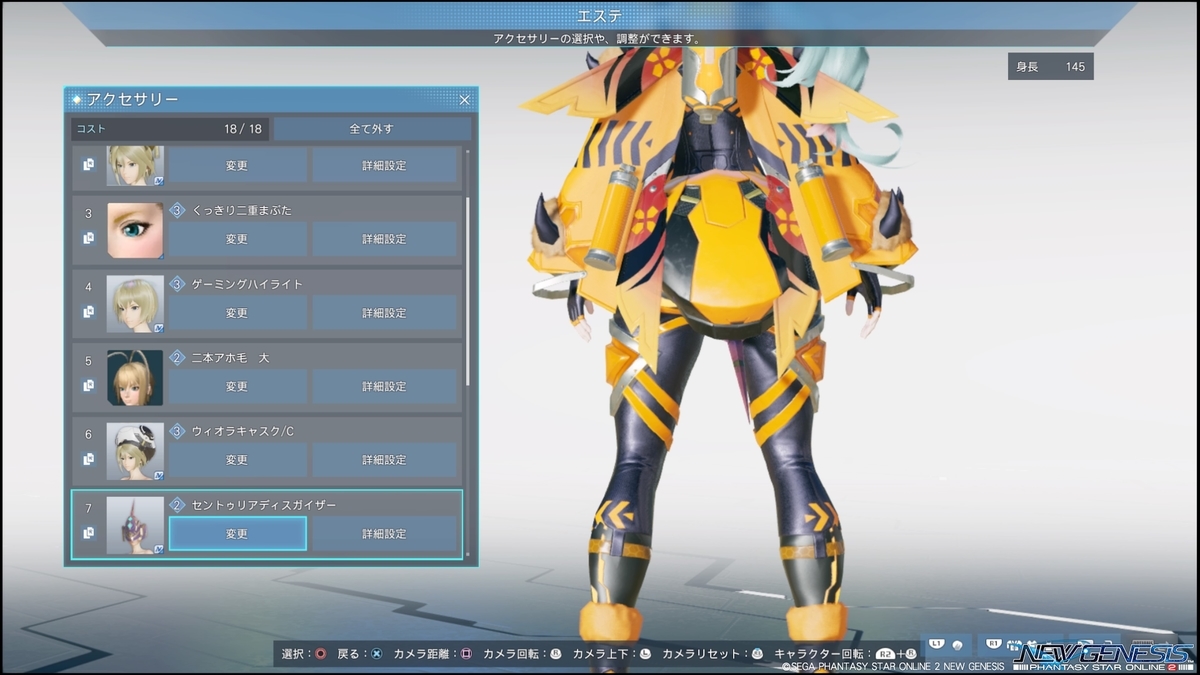Click the circle icon beside 選択
This screenshot has width=1200, height=675.
tap(320, 654)
